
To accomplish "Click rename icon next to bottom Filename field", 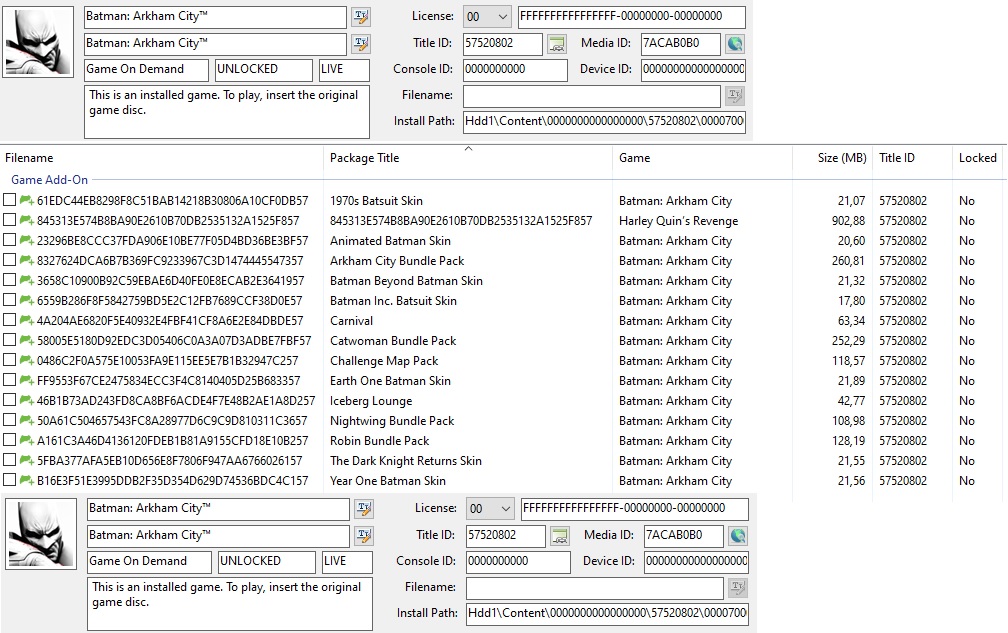I will tap(738, 587).
